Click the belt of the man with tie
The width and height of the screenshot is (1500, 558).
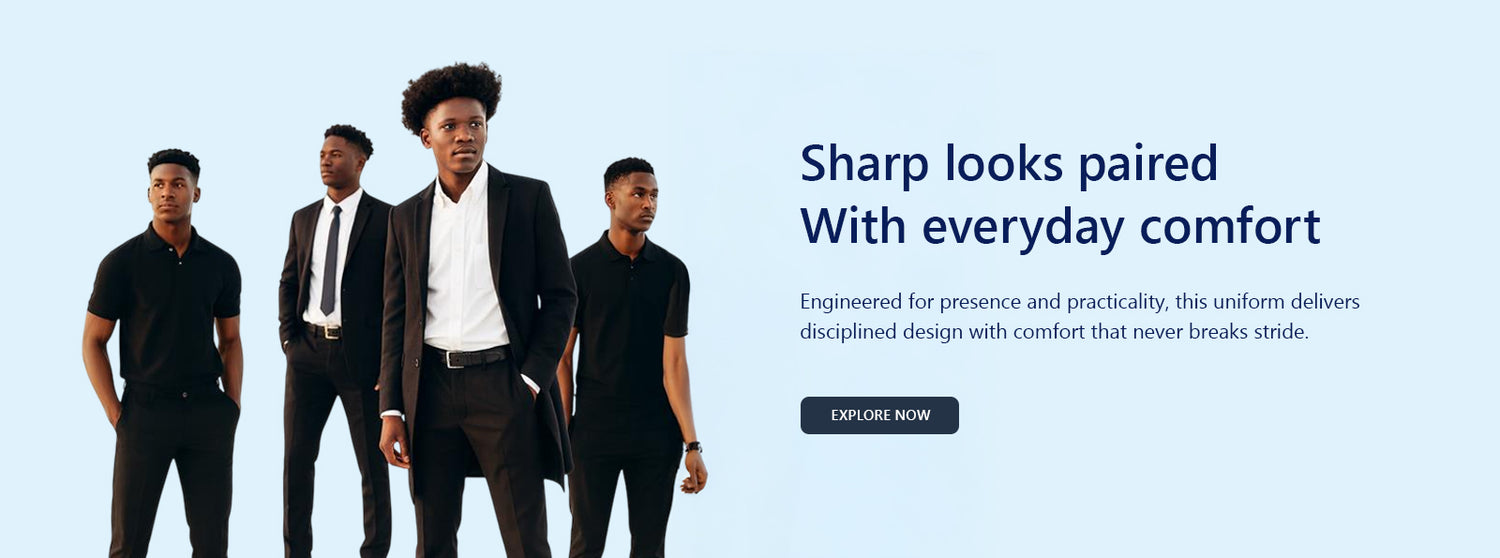[323, 330]
